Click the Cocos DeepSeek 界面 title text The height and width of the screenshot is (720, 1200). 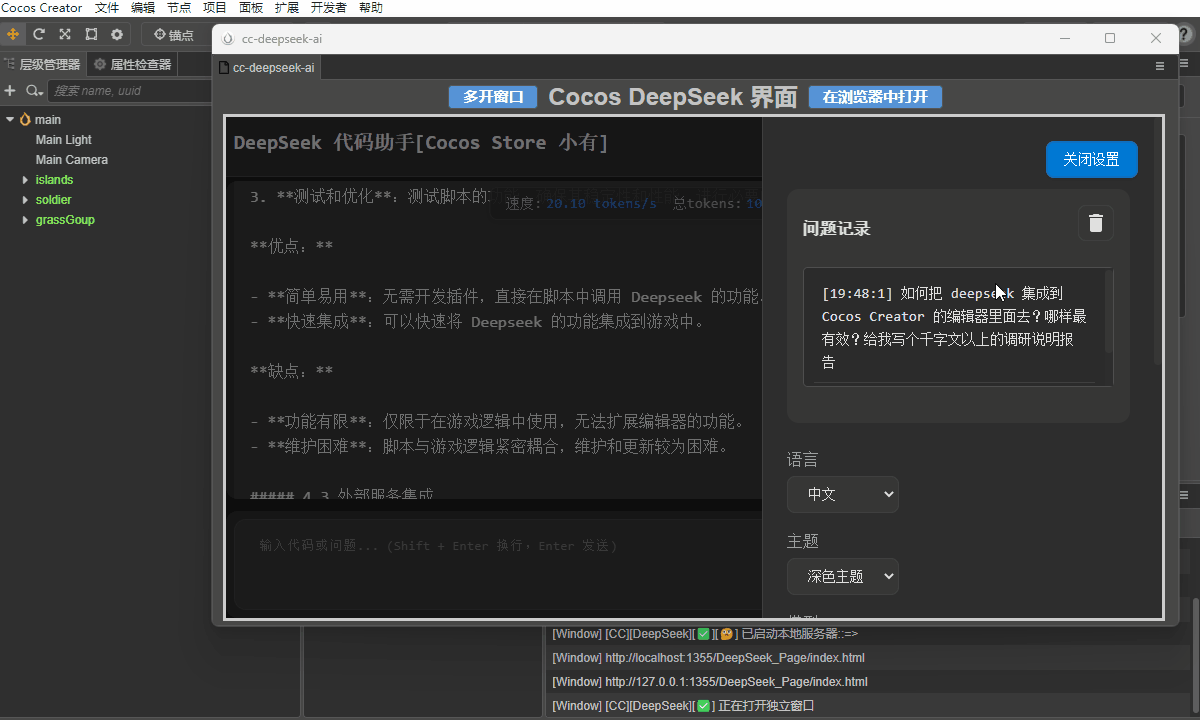[673, 97]
